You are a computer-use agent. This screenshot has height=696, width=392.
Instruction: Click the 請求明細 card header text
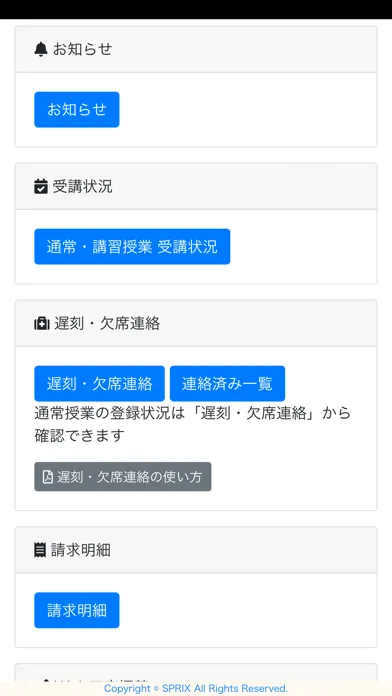(x=81, y=550)
